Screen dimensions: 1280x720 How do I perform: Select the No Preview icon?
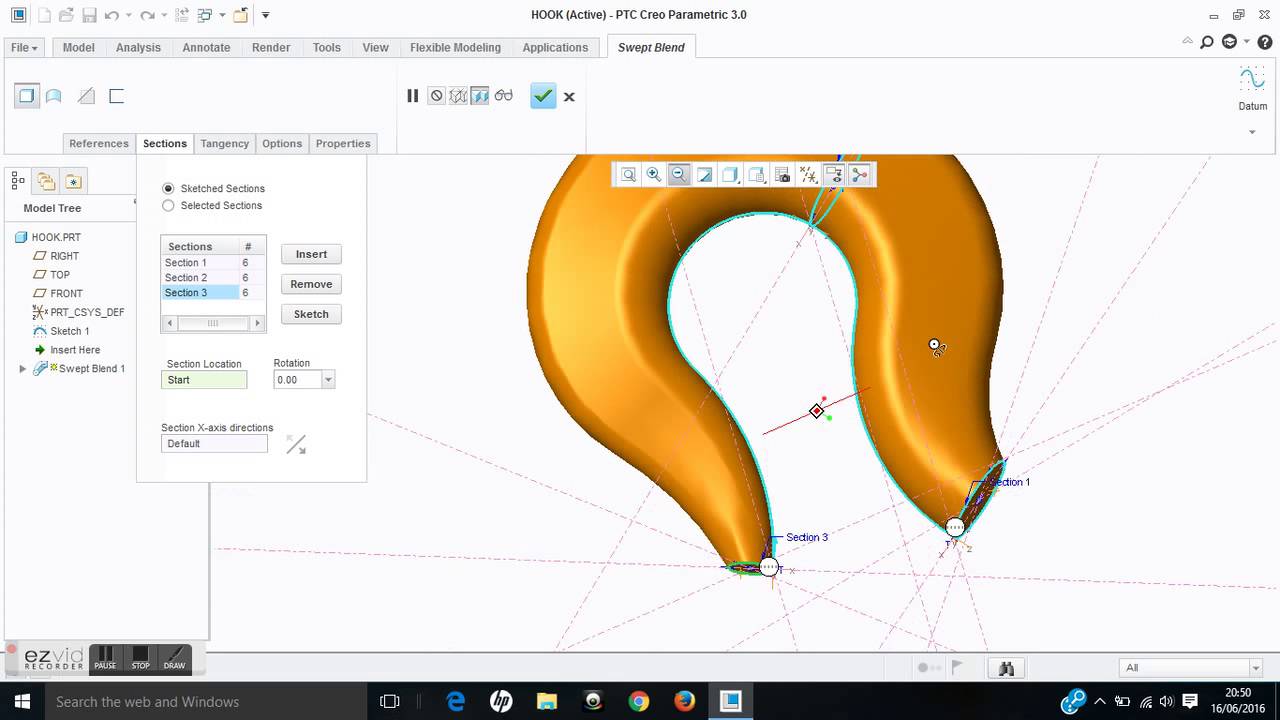pyautogui.click(x=436, y=96)
